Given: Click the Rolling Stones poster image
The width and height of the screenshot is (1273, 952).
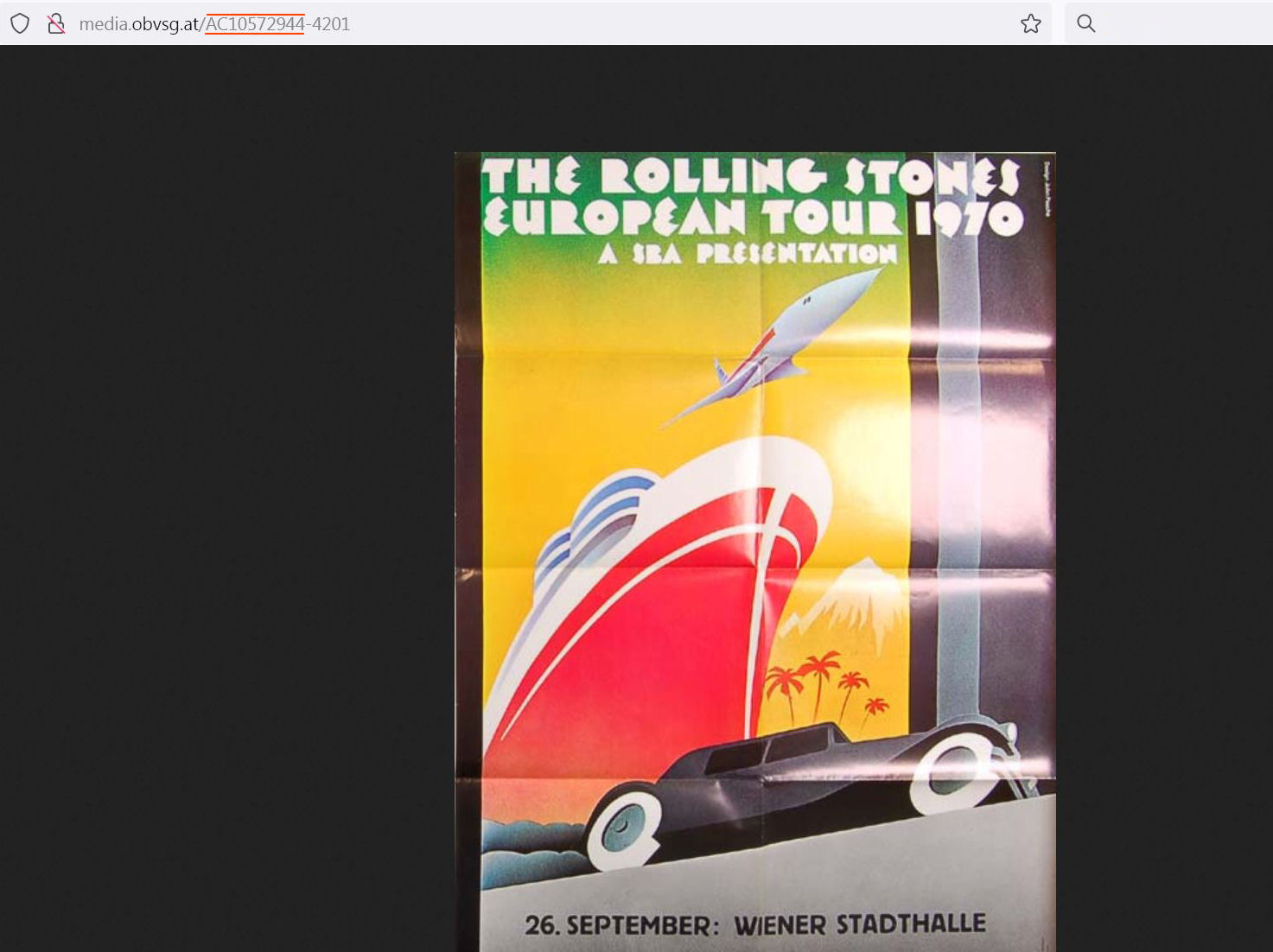Looking at the screenshot, I should coord(755,552).
